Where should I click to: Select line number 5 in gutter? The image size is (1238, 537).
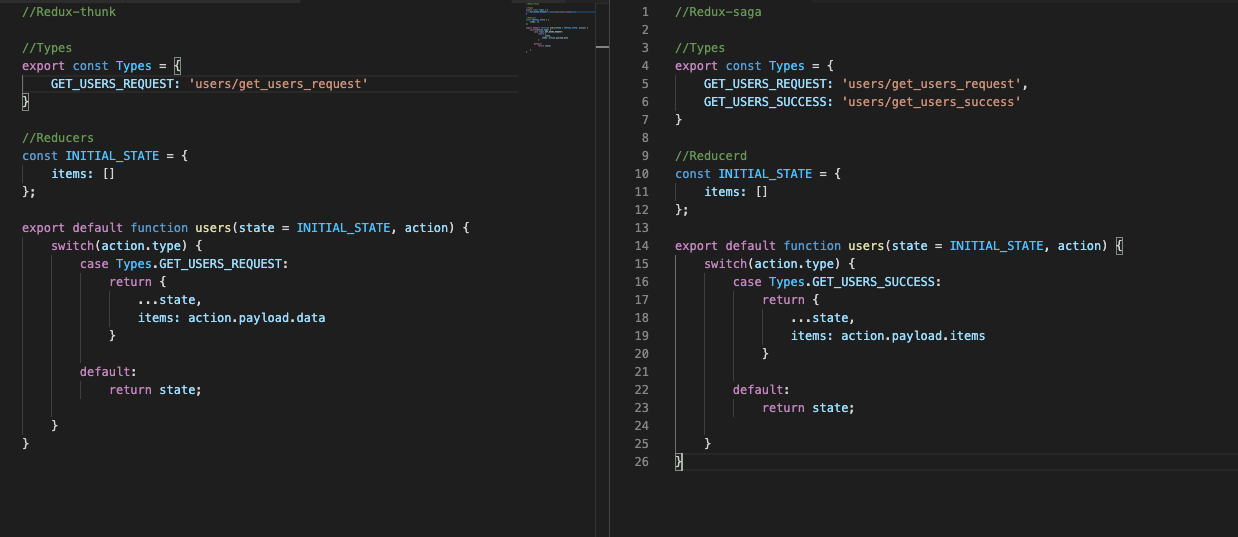point(645,84)
